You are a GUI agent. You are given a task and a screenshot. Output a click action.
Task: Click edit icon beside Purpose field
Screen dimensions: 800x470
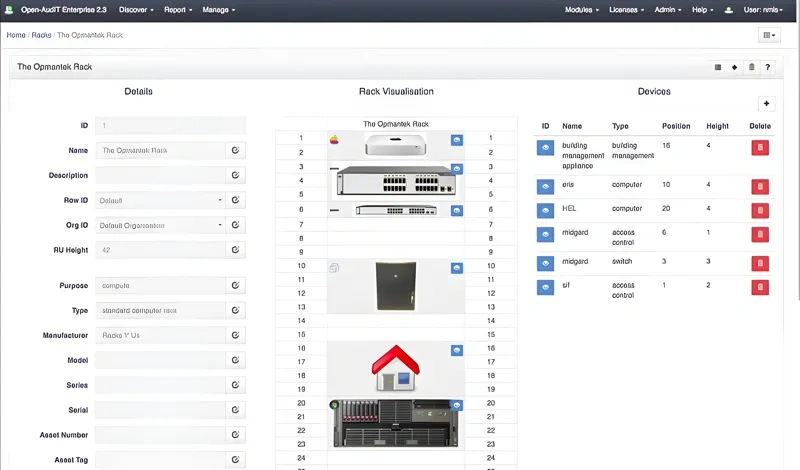[235, 285]
